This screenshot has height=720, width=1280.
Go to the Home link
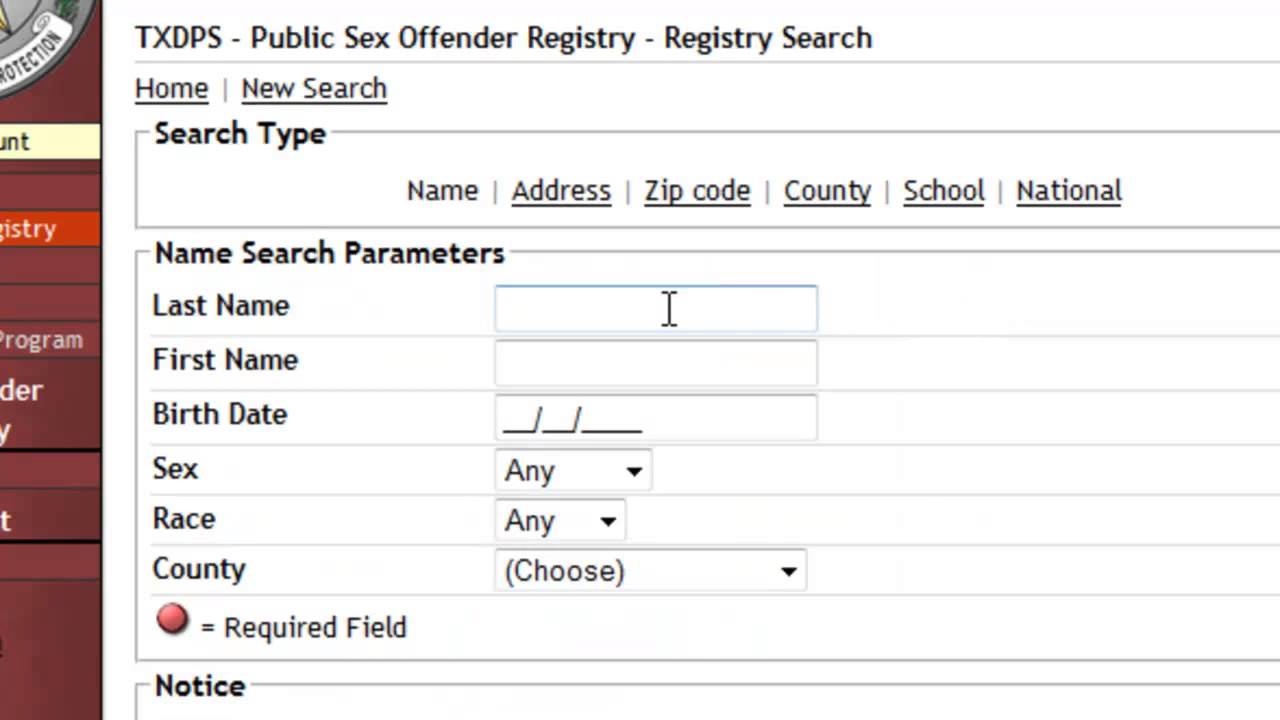point(171,89)
